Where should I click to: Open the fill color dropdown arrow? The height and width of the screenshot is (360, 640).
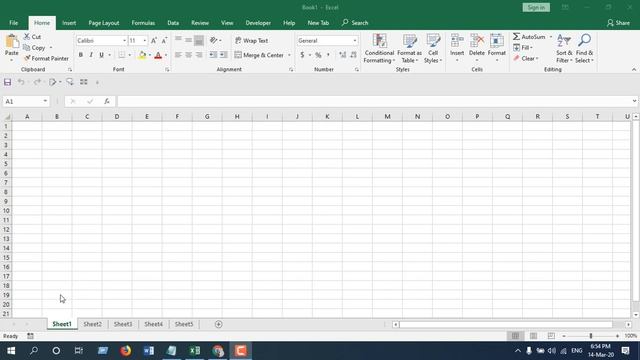[x=150, y=55]
